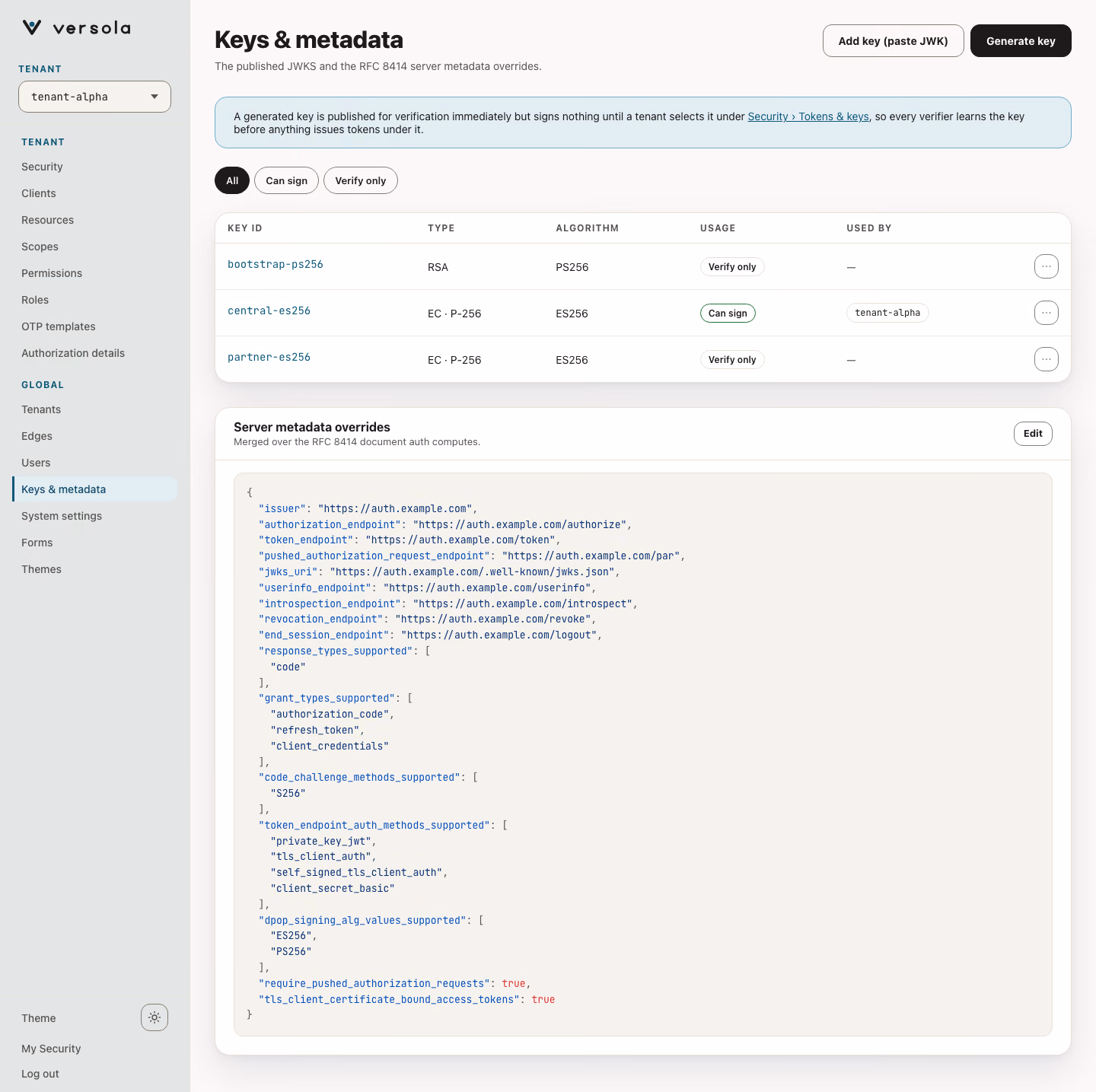Image resolution: width=1096 pixels, height=1092 pixels.
Task: Click the Key ID column header
Action: (x=245, y=228)
